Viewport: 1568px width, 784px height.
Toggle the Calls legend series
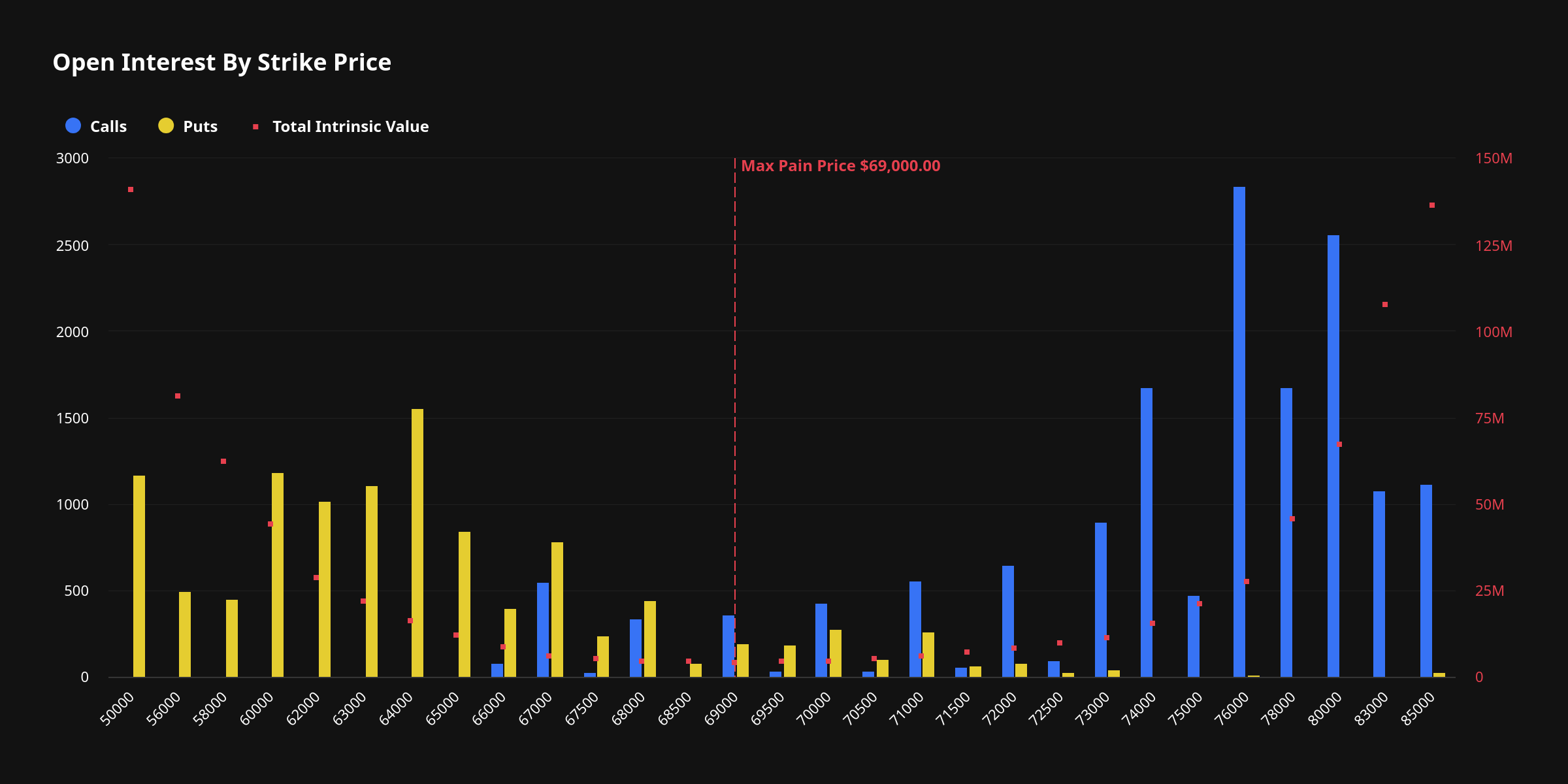(108, 126)
